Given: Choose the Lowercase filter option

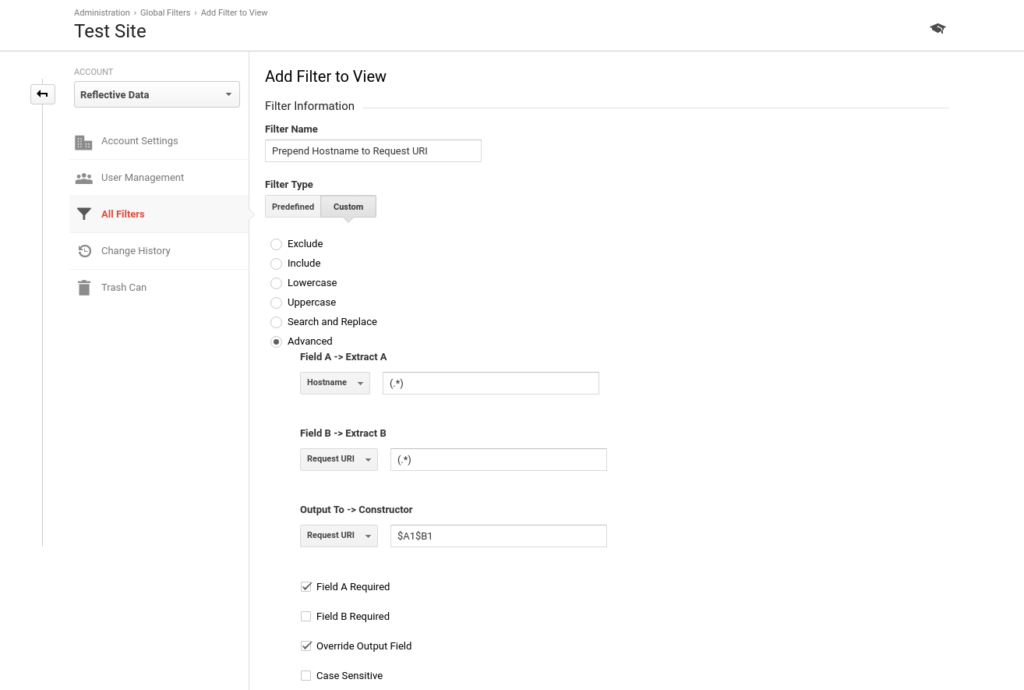Looking at the screenshot, I should [275, 283].
